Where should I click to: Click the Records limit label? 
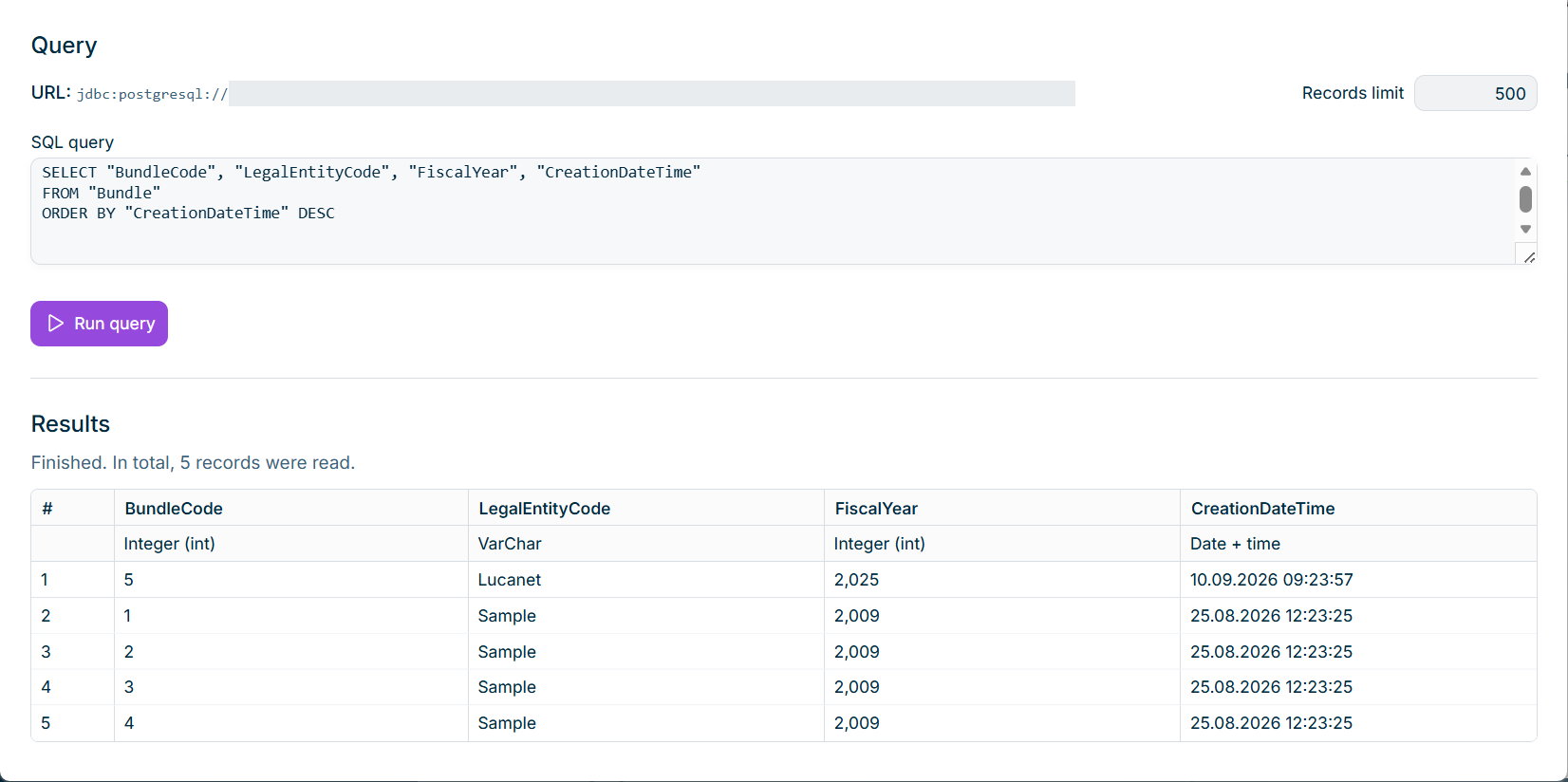[x=1353, y=93]
